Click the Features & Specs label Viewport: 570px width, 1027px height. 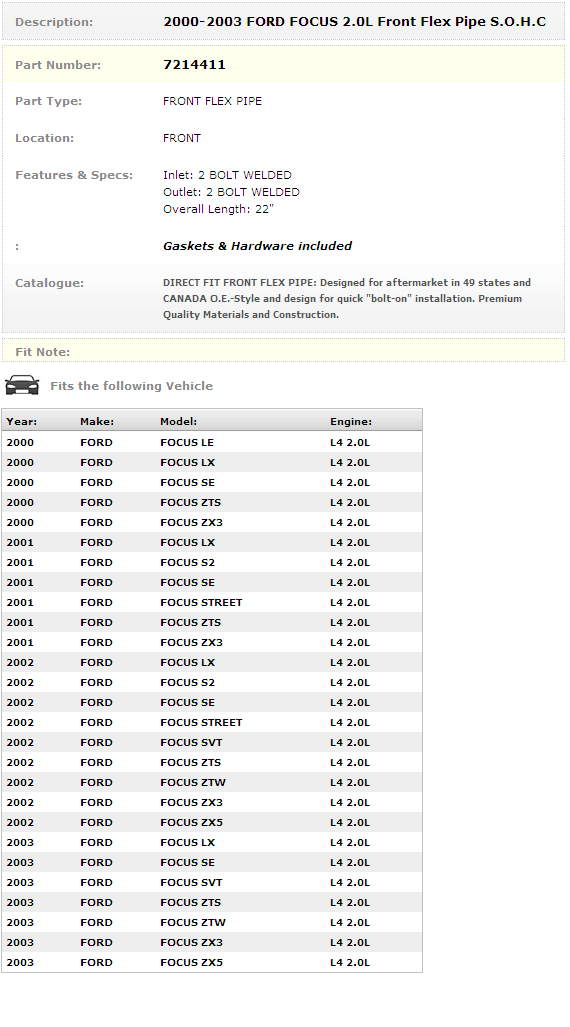tap(74, 174)
